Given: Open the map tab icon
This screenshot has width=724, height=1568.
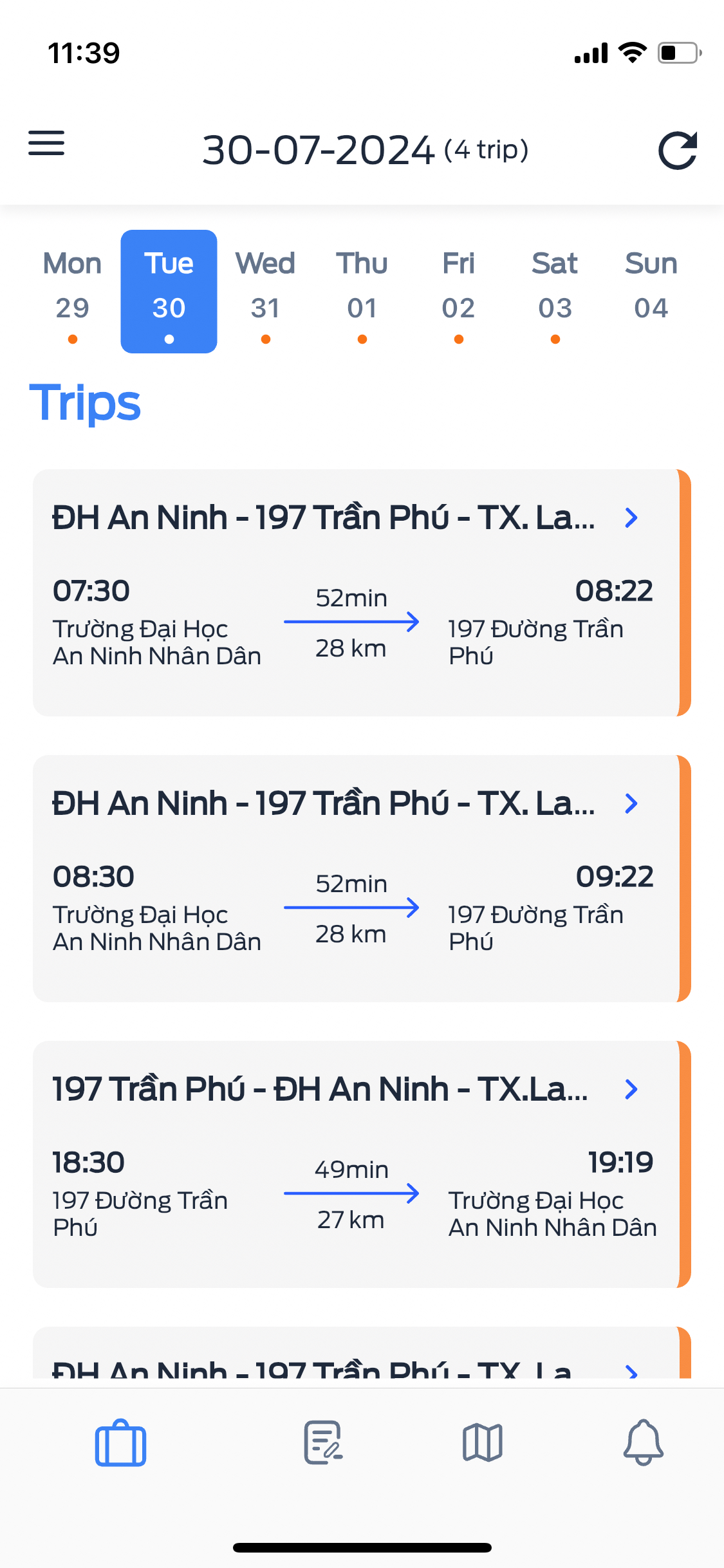Looking at the screenshot, I should click(483, 1442).
